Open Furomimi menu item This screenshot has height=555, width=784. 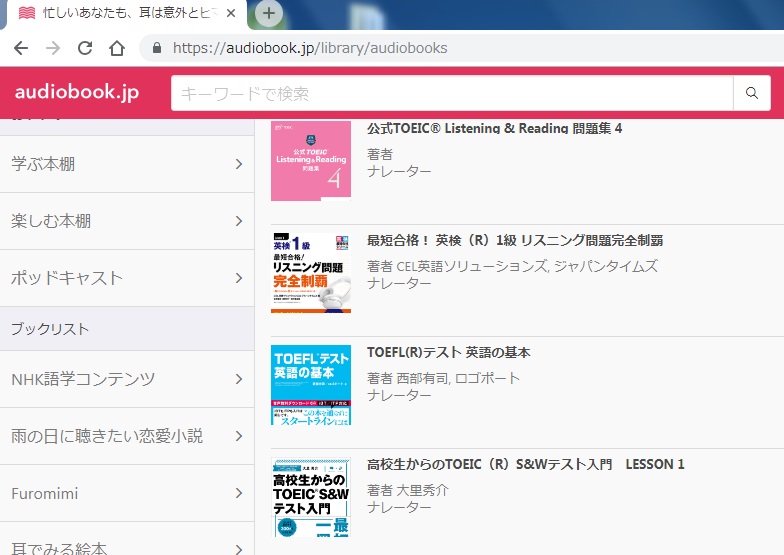[127, 493]
